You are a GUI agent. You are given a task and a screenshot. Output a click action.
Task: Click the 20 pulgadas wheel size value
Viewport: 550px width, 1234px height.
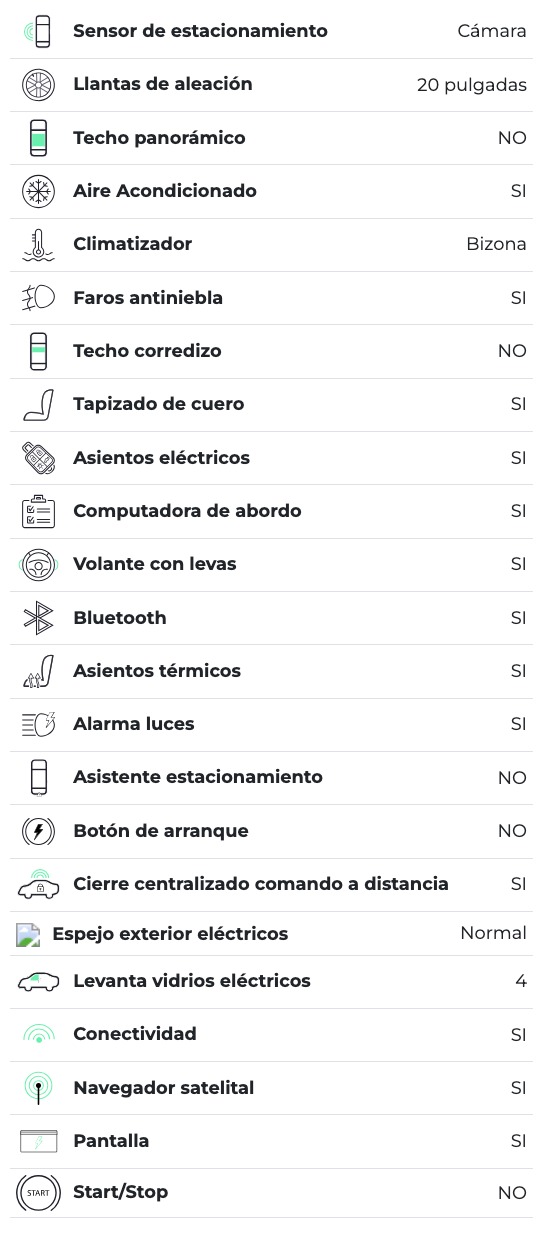pos(472,85)
